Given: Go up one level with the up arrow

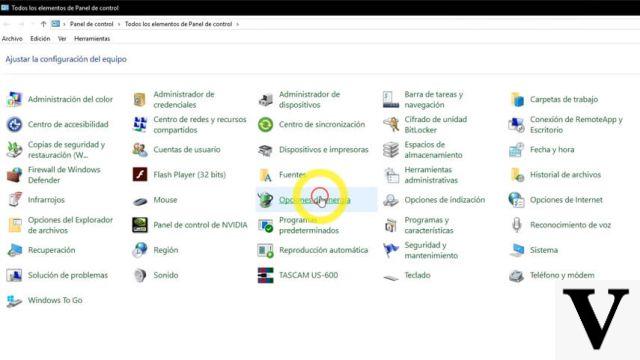Looking at the screenshot, I should pos(43,24).
